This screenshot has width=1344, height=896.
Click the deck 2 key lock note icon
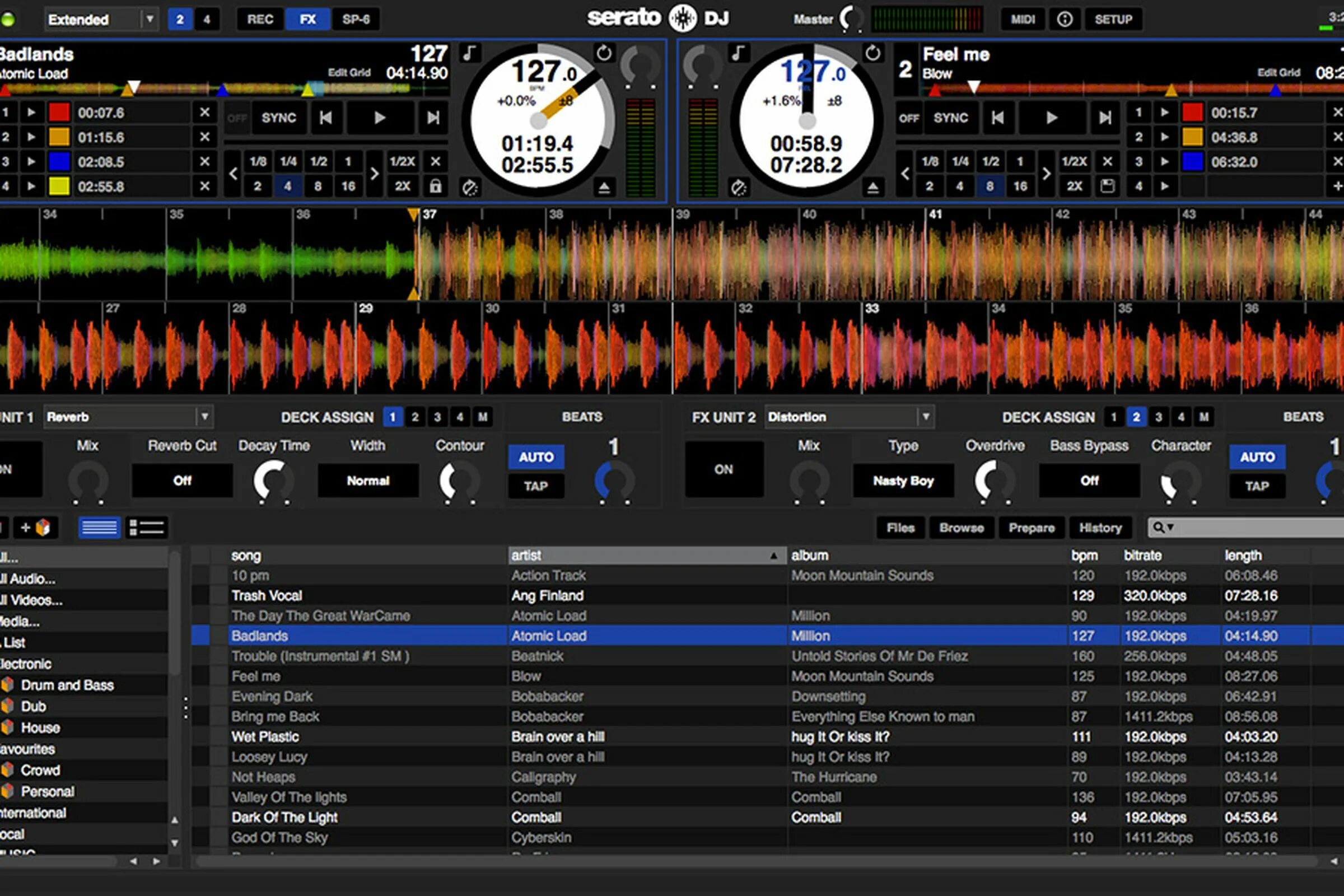(x=738, y=53)
